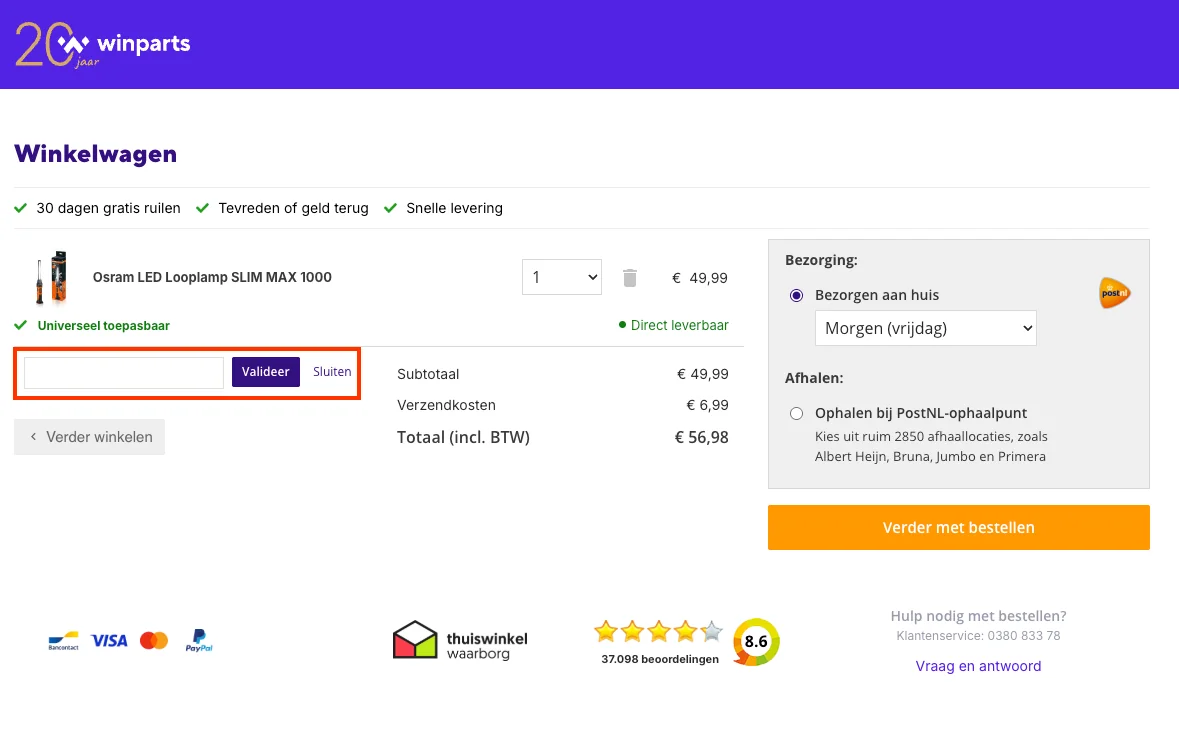Click the orange Verder met bestellen button

coord(958,527)
